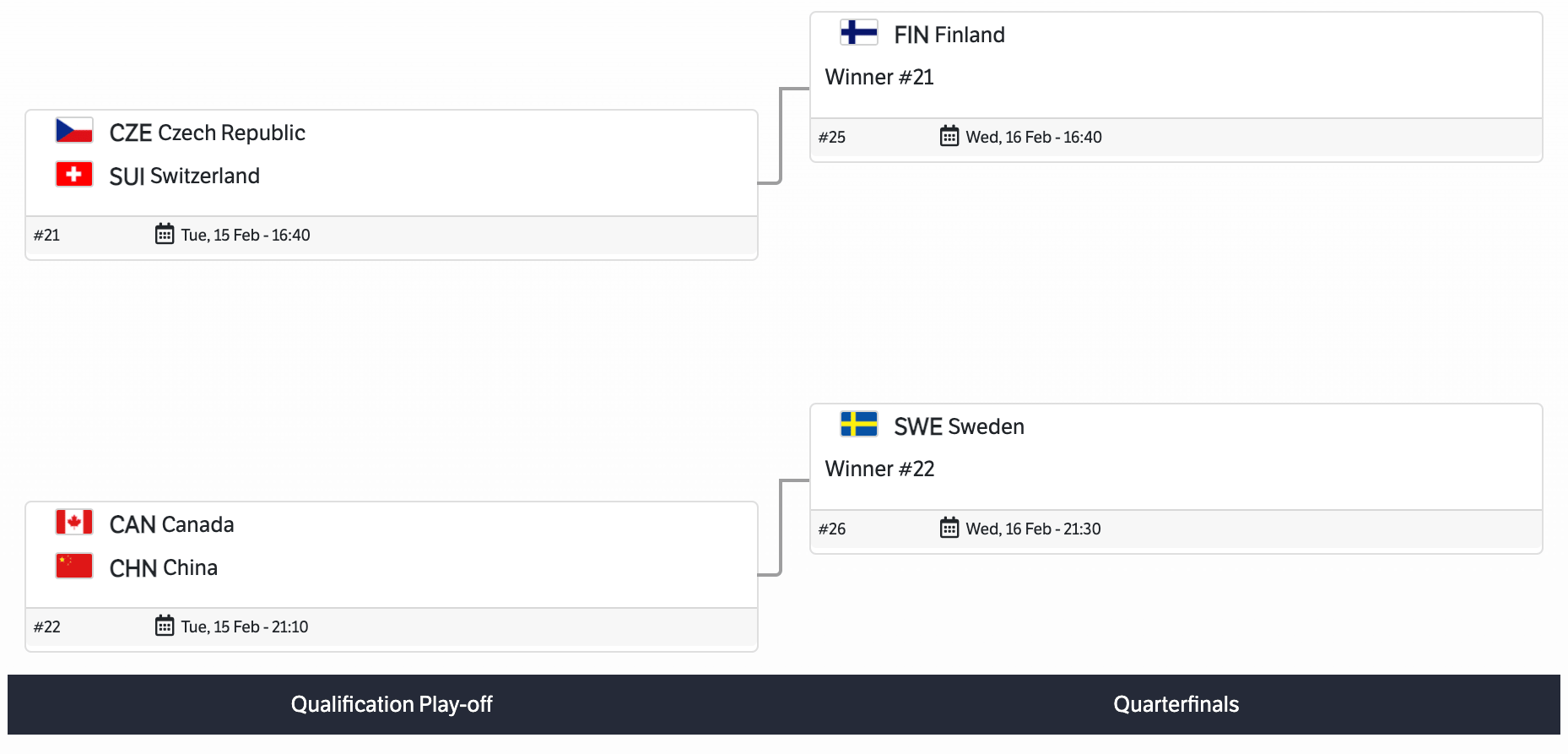
Task: Select the Qualification Play-off header
Action: tap(392, 704)
